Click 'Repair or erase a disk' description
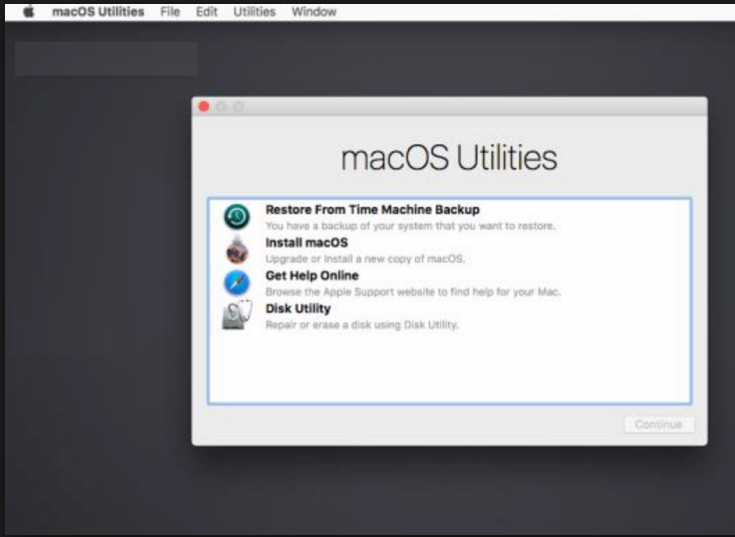The width and height of the screenshot is (735, 537). [362, 325]
